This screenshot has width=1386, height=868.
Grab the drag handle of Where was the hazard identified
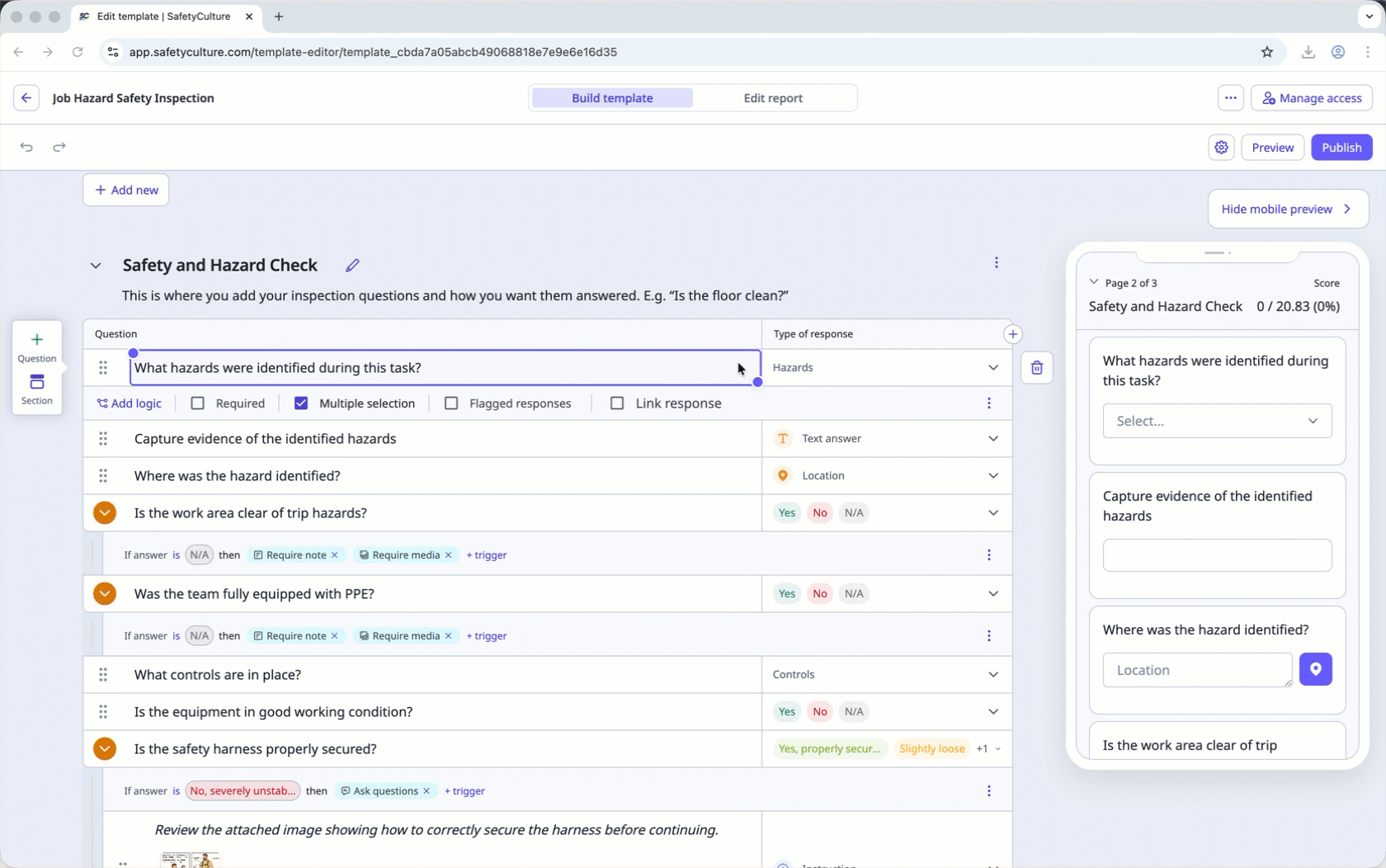103,476
